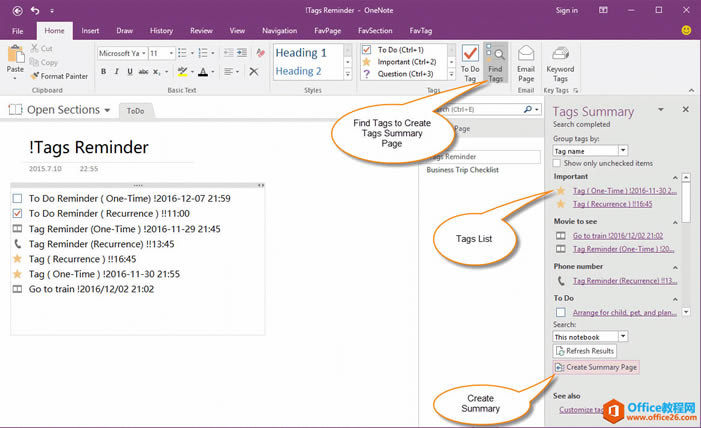Check the first To Do Reminder checkbox
The image size is (701, 428).
pyautogui.click(x=17, y=199)
